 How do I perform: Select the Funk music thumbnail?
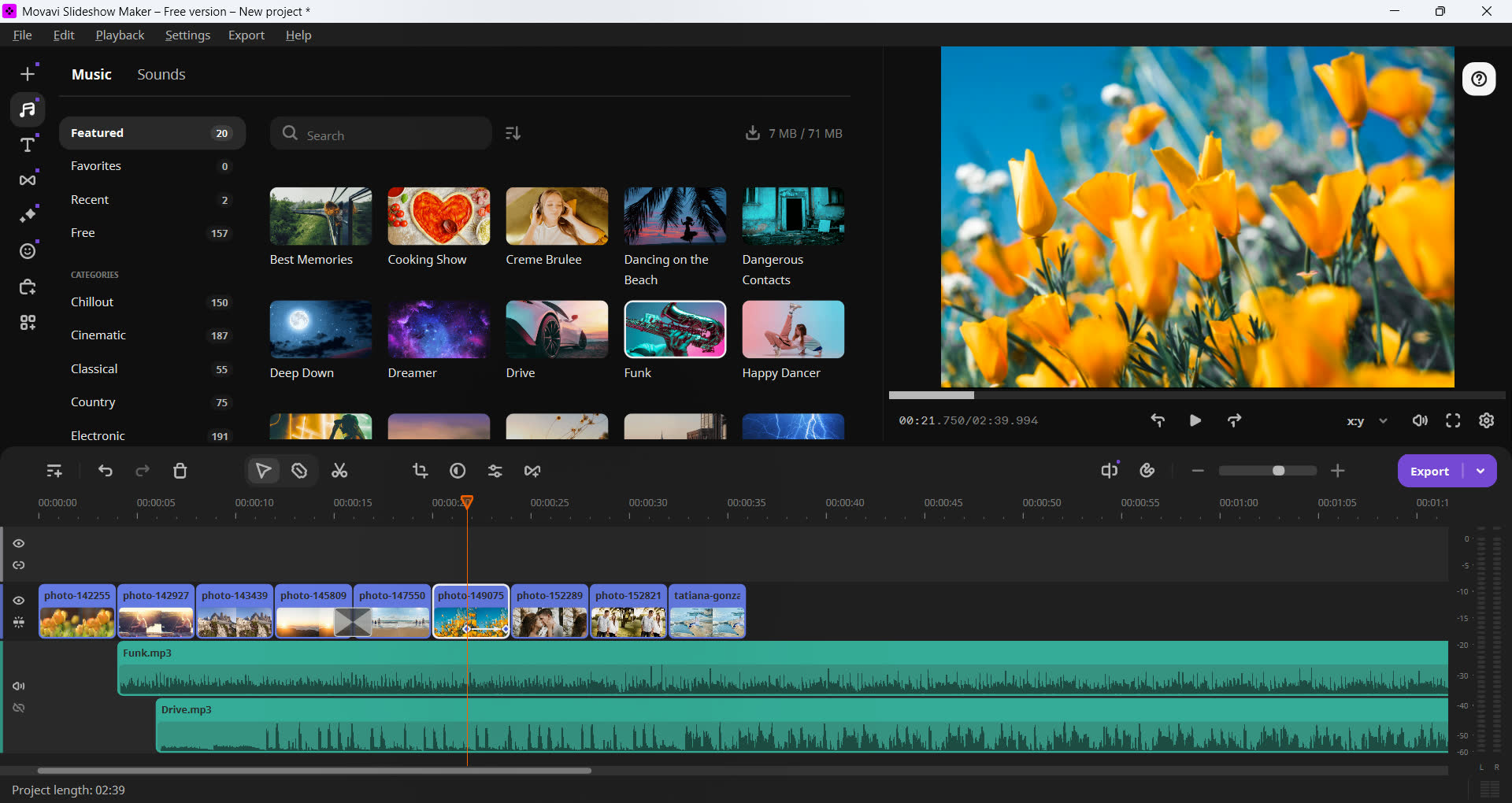click(675, 330)
